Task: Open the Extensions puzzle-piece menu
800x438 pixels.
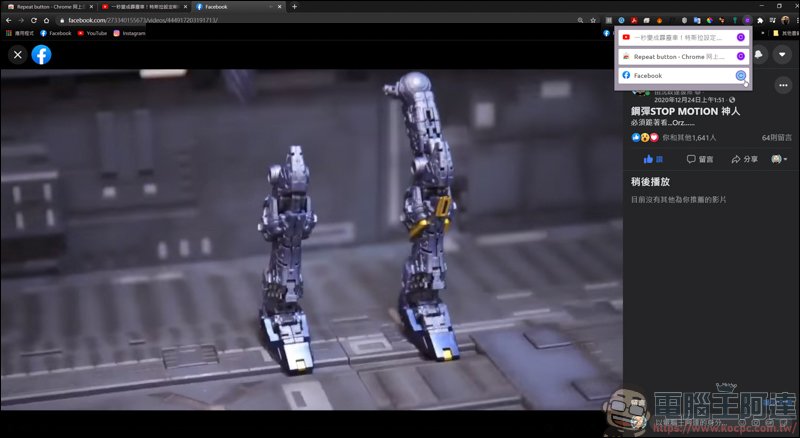Action: [760, 20]
